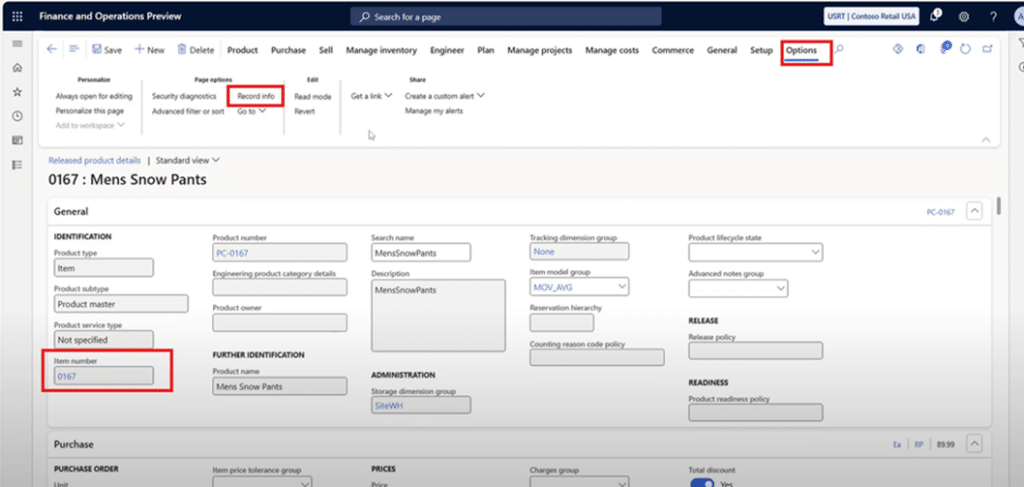Screen dimensions: 1024x487
Task: Click the SiteWH storage dimension group link
Action: click(388, 405)
